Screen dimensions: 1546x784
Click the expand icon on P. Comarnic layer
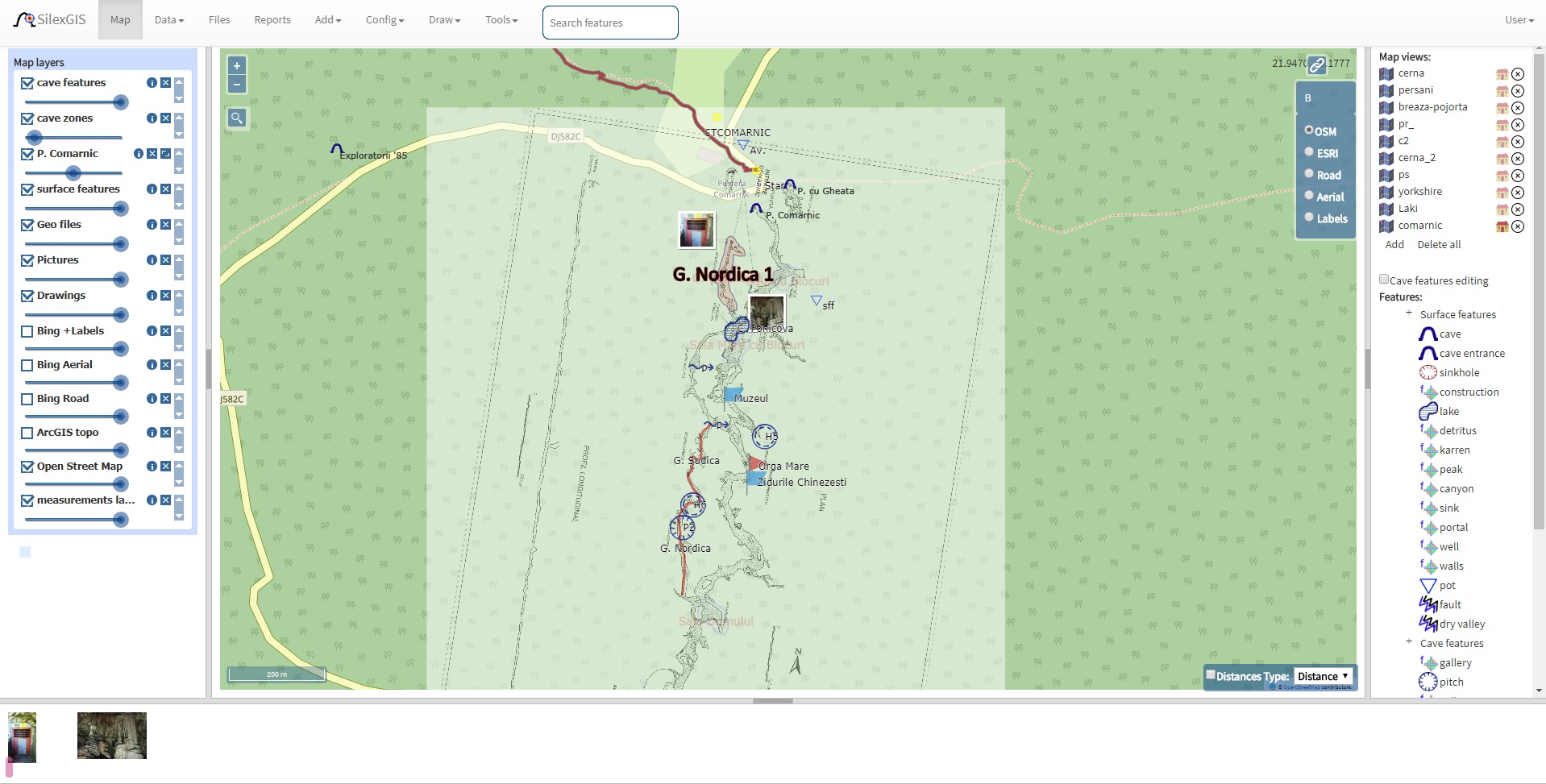pyautogui.click(x=165, y=154)
